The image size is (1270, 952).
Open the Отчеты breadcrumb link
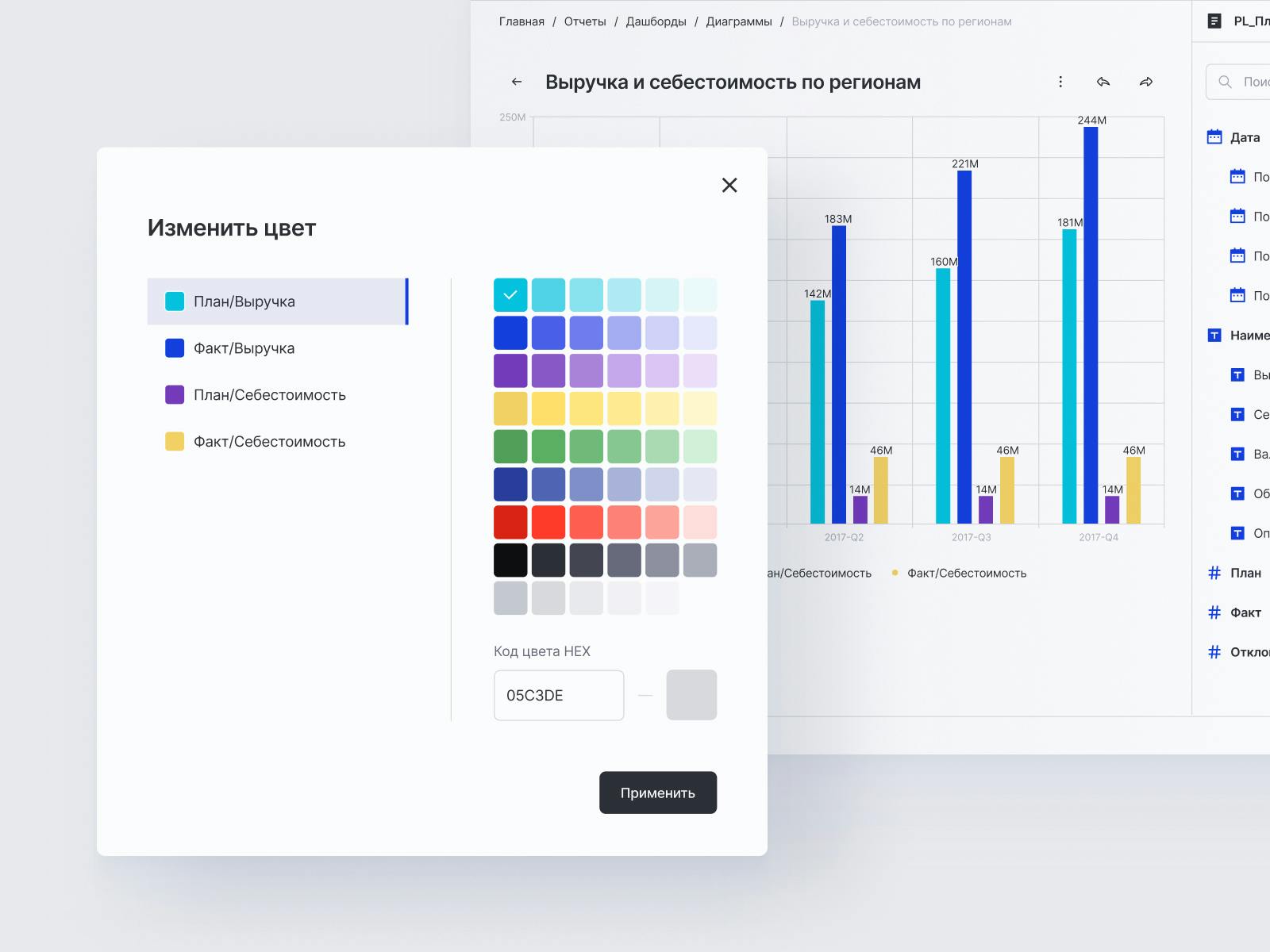click(585, 21)
